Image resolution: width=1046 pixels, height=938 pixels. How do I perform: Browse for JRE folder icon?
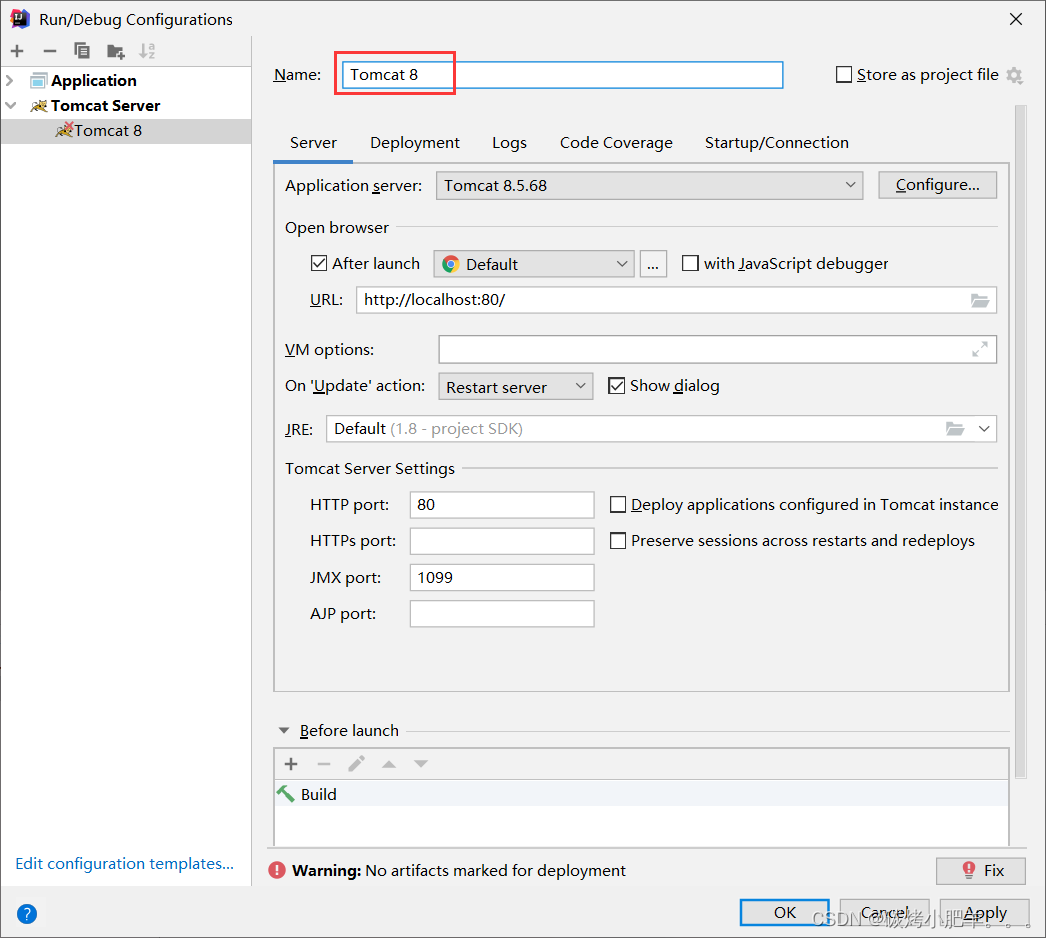[x=955, y=428]
